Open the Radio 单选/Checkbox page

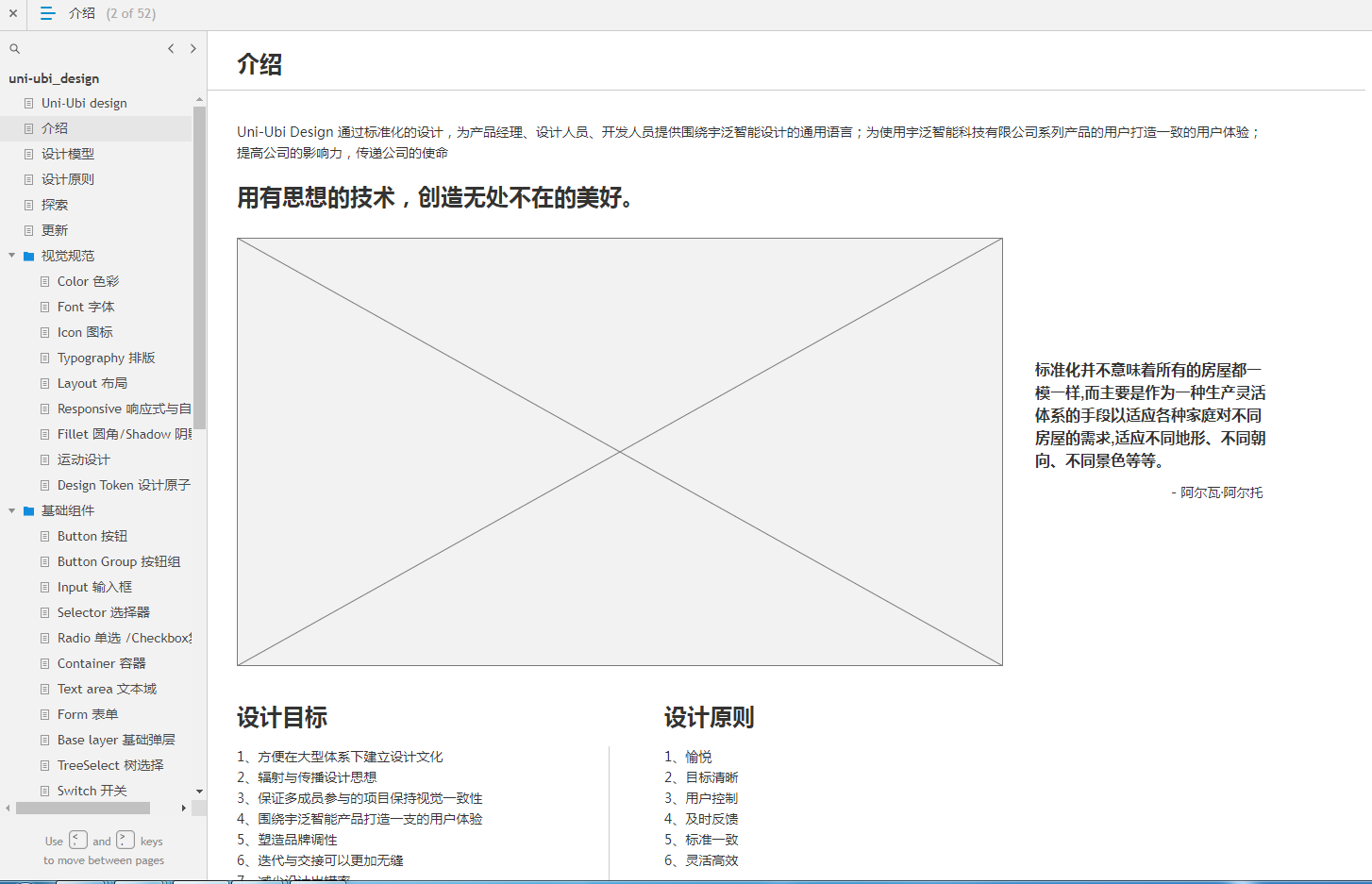[124, 638]
